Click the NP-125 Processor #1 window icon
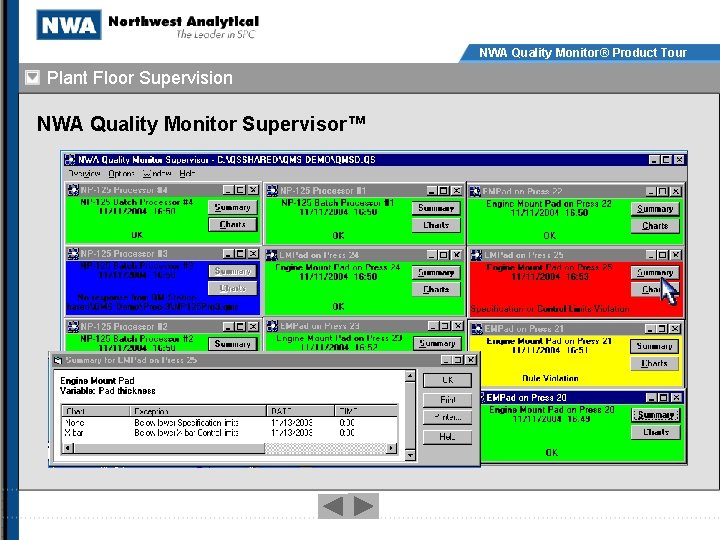 [x=272, y=190]
